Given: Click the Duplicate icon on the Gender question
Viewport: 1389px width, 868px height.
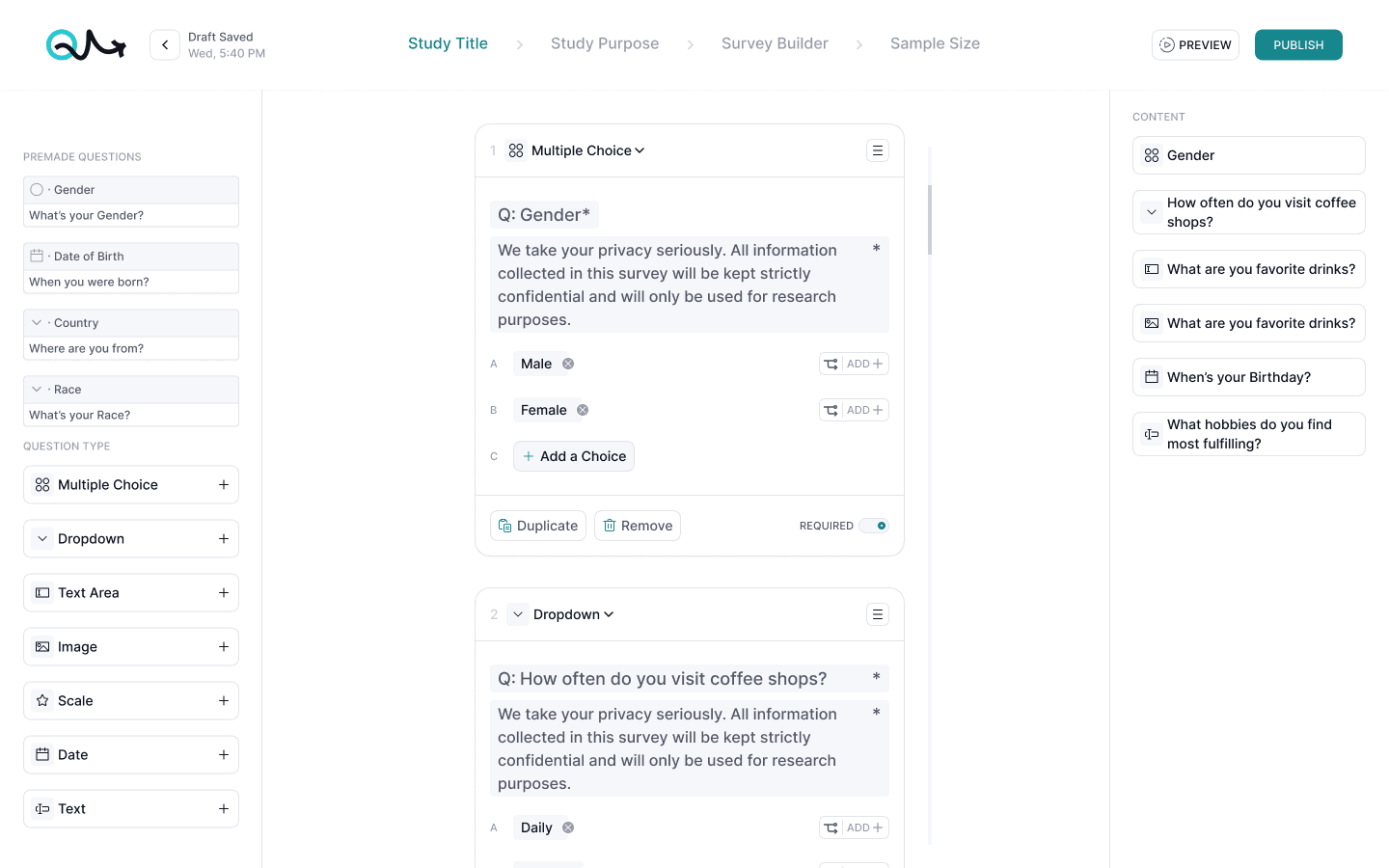Looking at the screenshot, I should coord(505,525).
